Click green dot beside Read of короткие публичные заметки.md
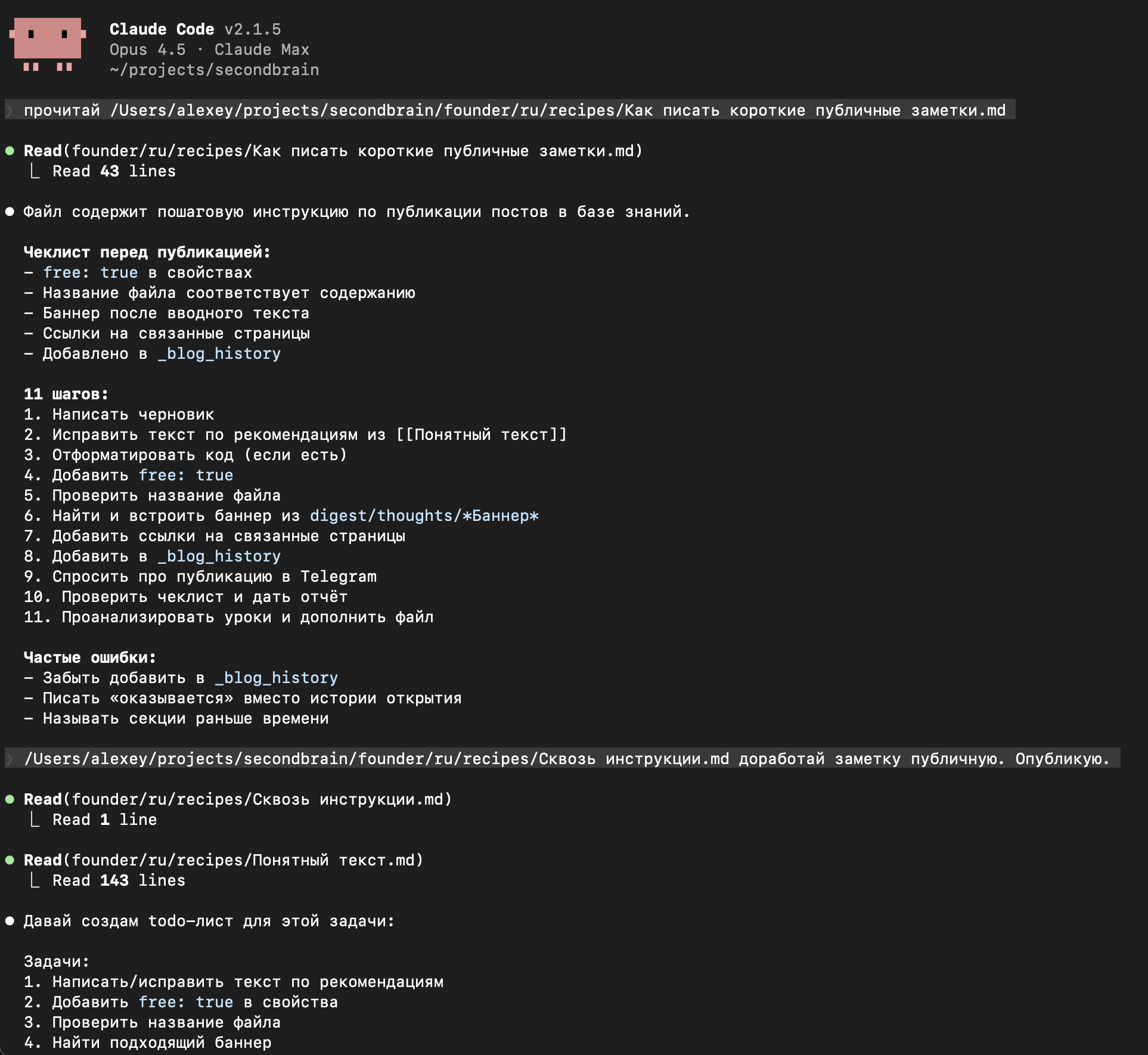 tap(10, 151)
